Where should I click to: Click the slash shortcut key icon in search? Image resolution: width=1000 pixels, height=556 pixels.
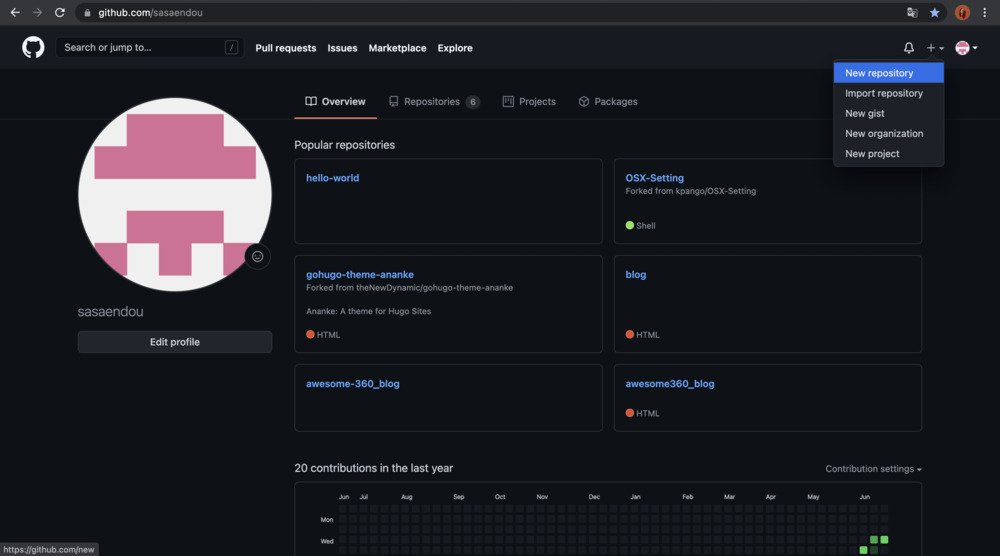(x=232, y=47)
